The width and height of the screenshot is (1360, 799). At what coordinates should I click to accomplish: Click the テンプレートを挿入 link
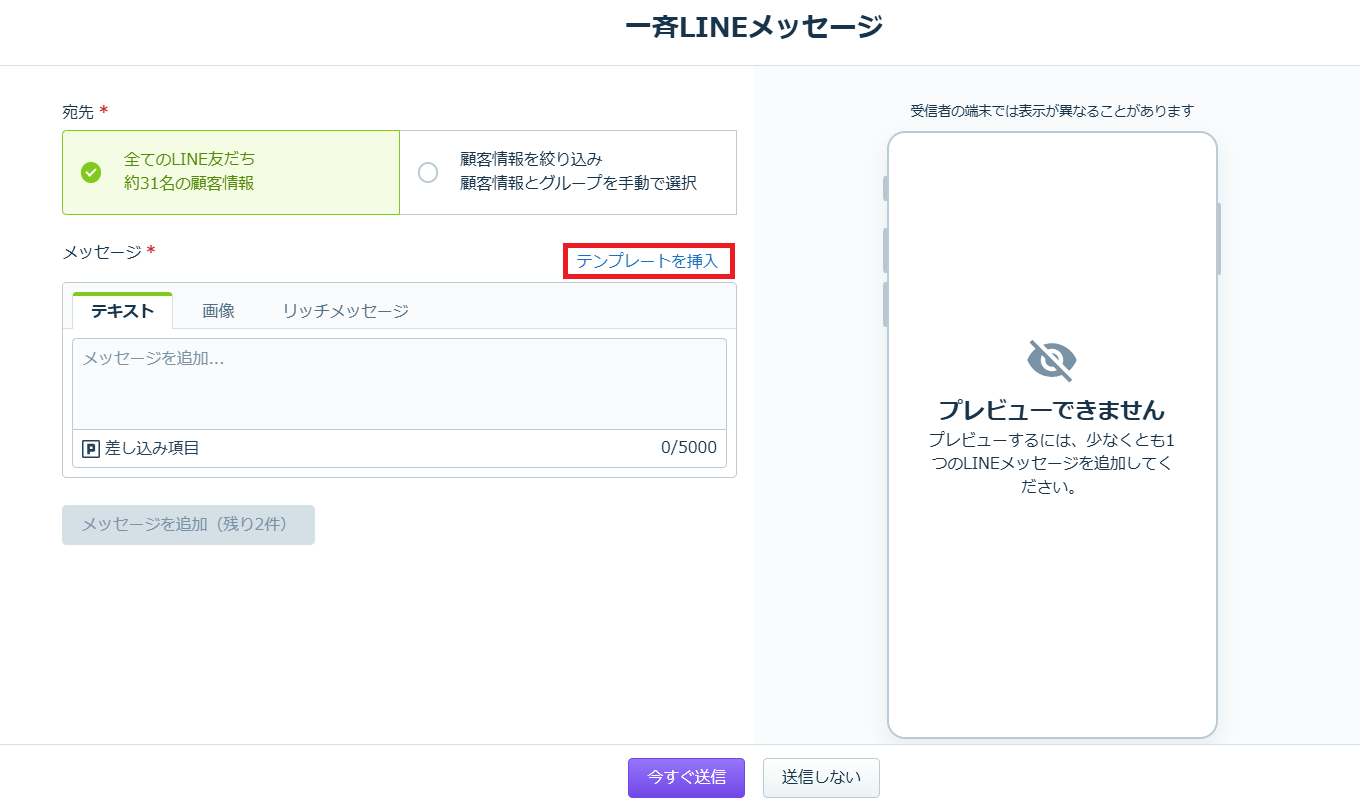(647, 261)
